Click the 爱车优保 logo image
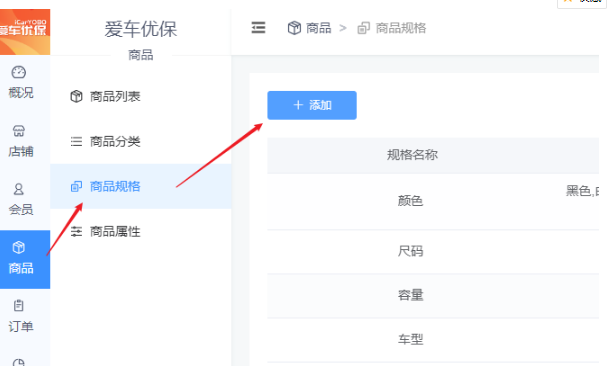 25,32
